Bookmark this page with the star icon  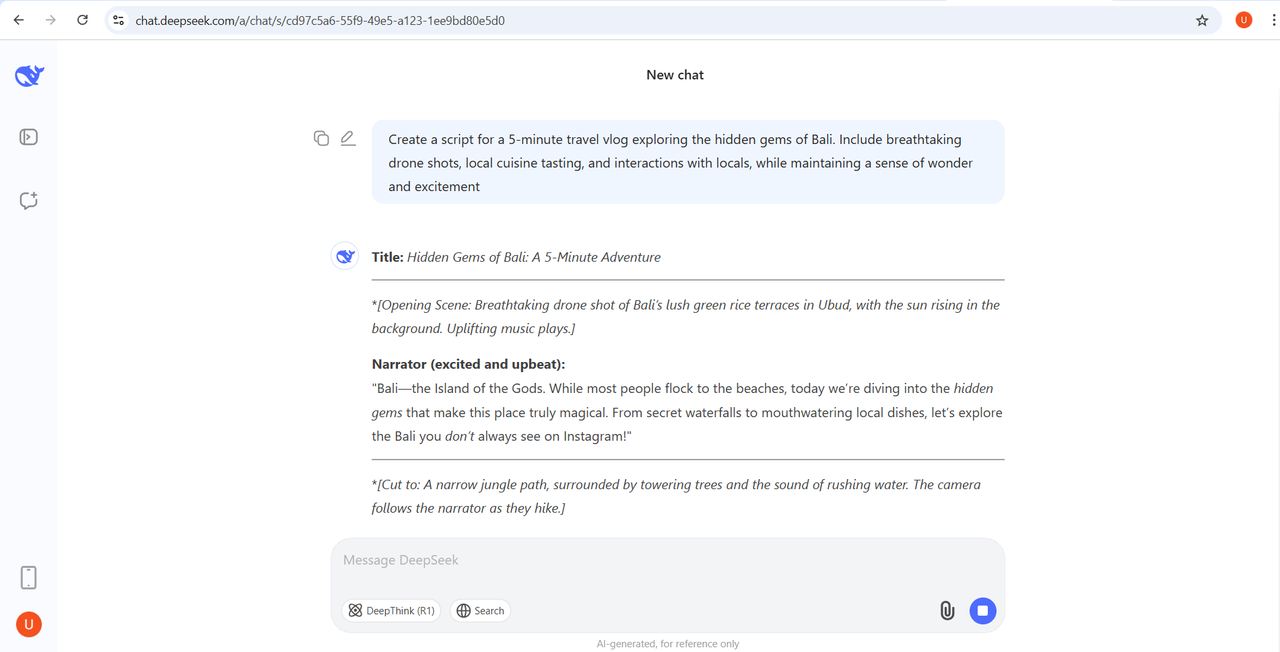[1202, 20]
